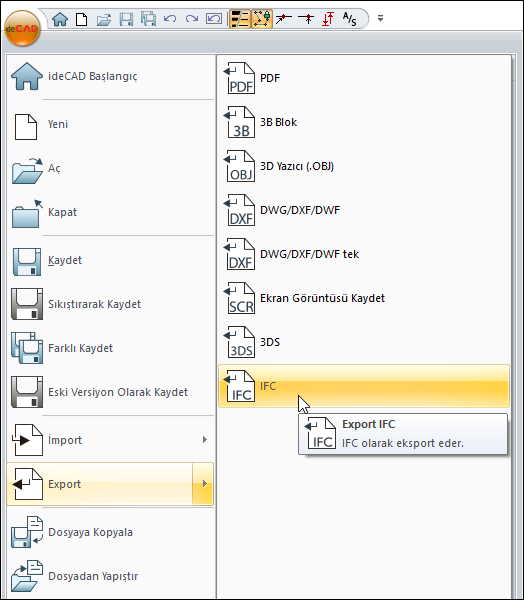Toggle the highlighted list panel icon
This screenshot has height=600, width=524.
(x=240, y=19)
